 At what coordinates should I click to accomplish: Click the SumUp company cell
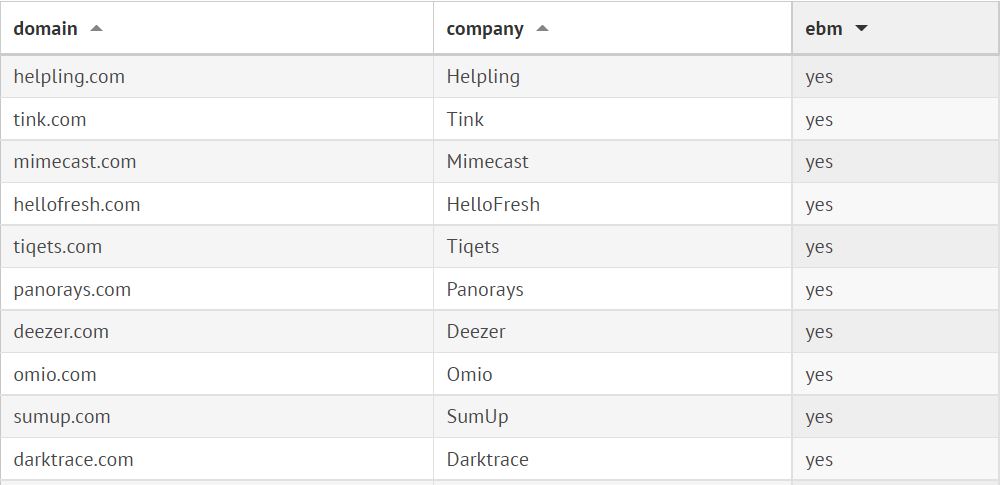tap(475, 417)
